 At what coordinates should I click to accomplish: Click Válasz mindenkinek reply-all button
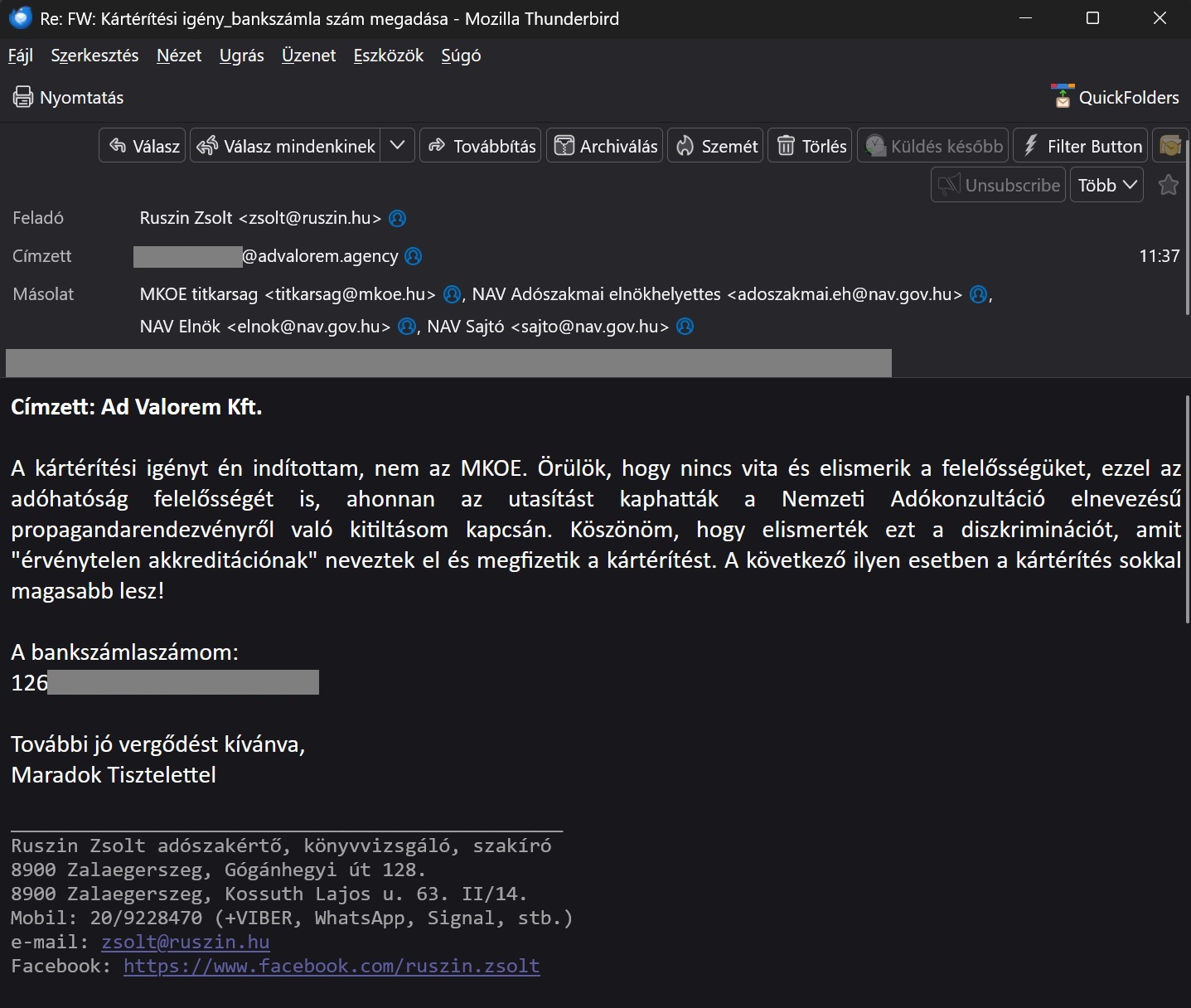[x=287, y=146]
